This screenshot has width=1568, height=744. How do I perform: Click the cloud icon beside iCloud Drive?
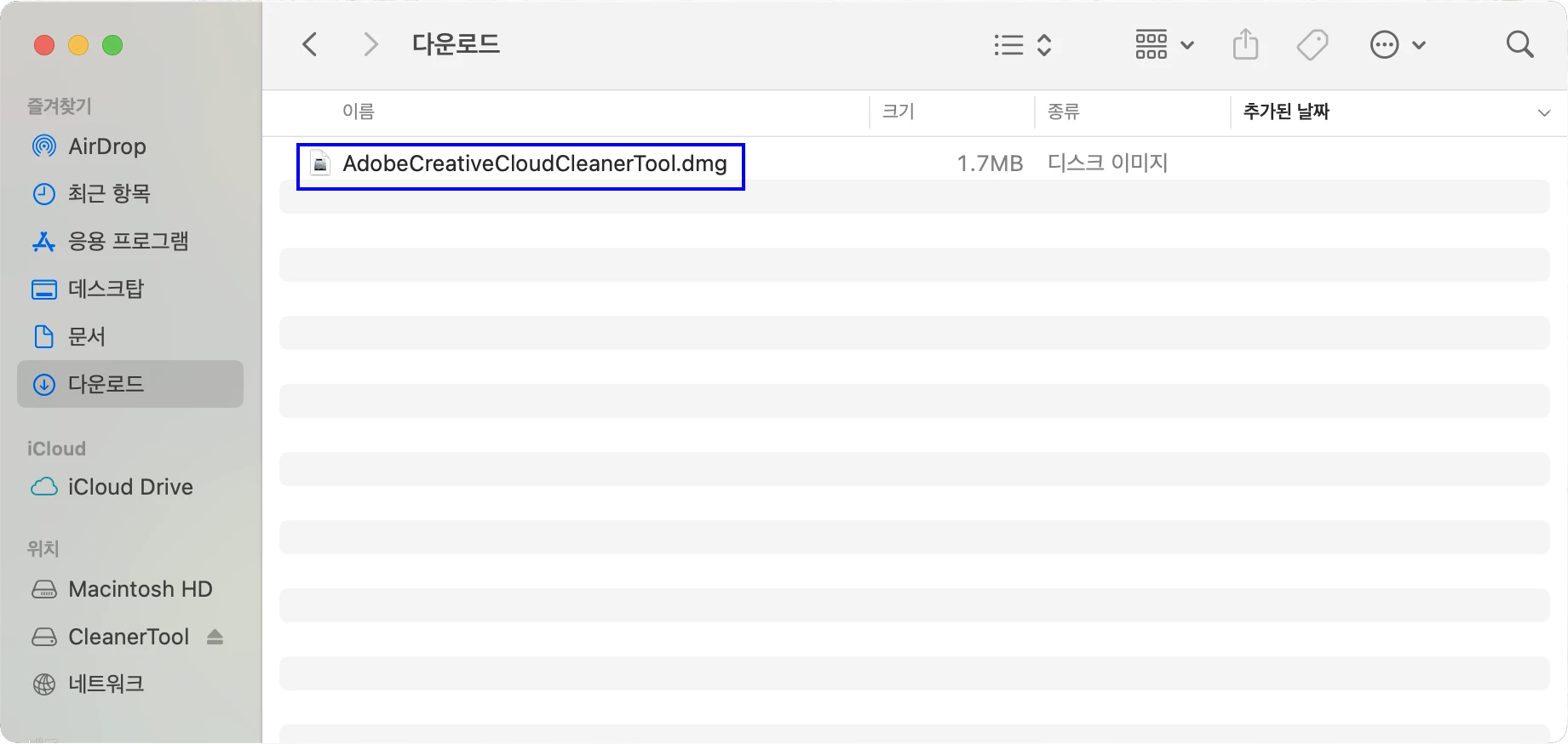(x=44, y=487)
